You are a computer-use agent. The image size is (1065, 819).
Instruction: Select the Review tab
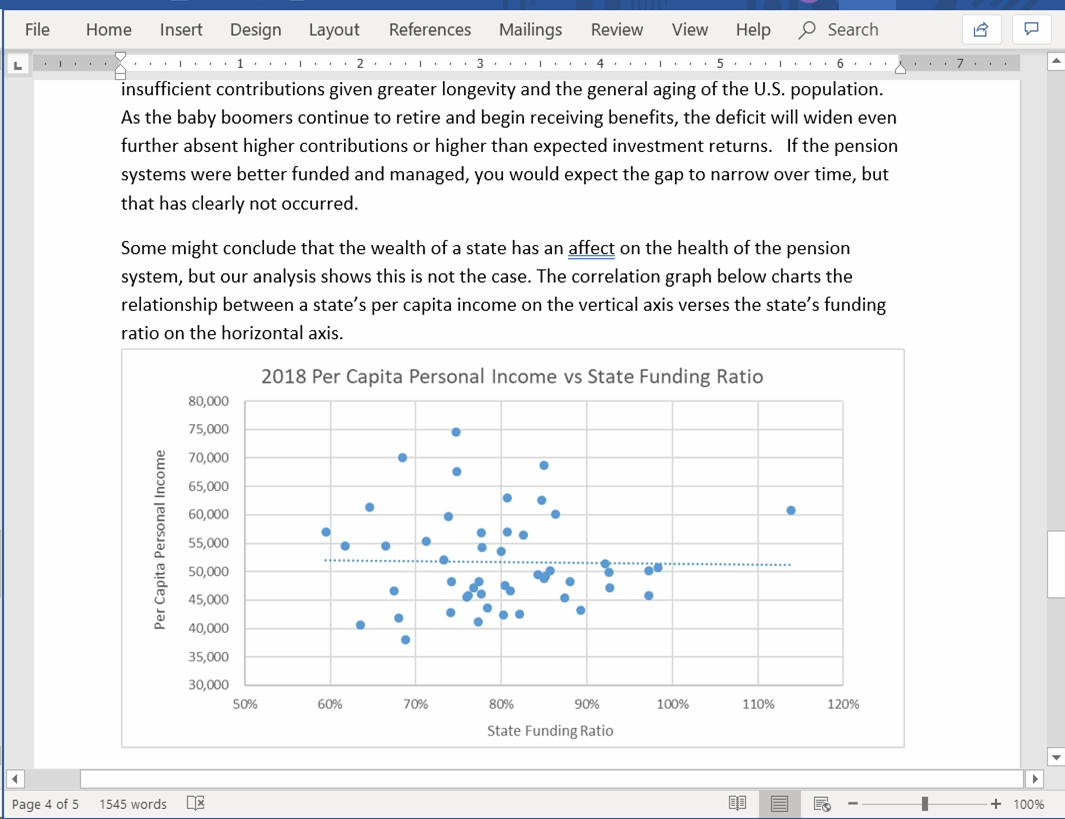click(x=616, y=30)
